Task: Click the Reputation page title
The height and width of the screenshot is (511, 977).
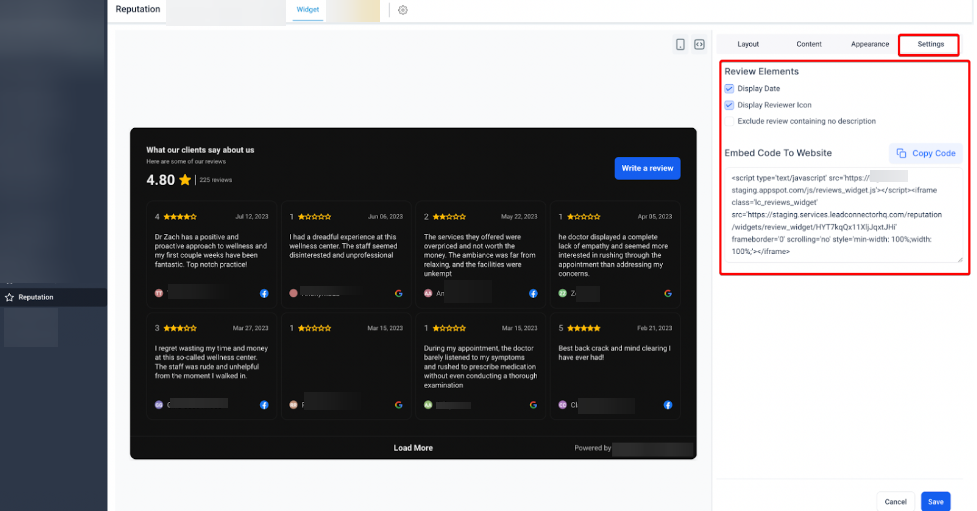Action: coord(138,9)
